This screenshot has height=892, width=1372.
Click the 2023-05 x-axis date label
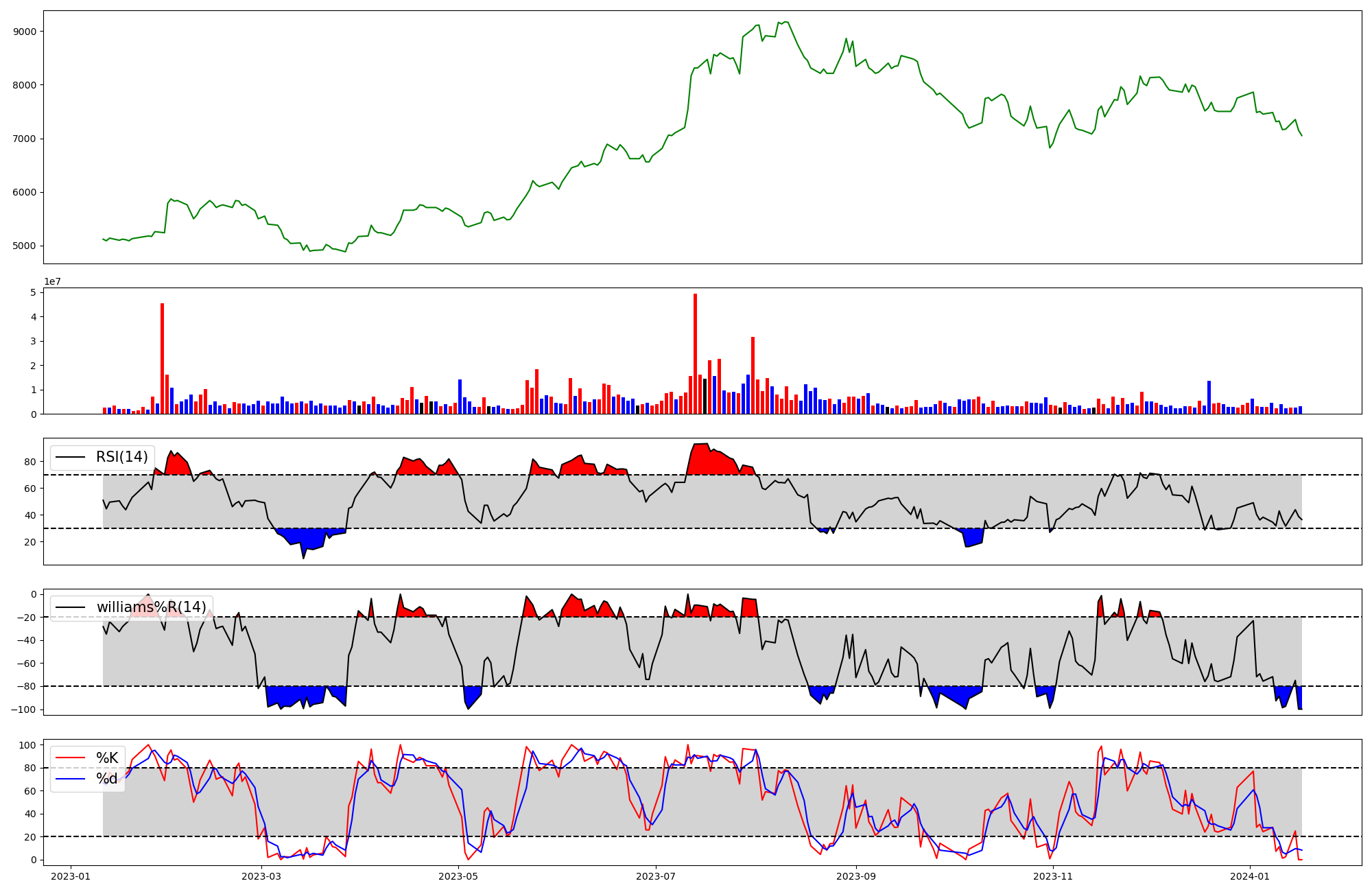click(x=458, y=876)
